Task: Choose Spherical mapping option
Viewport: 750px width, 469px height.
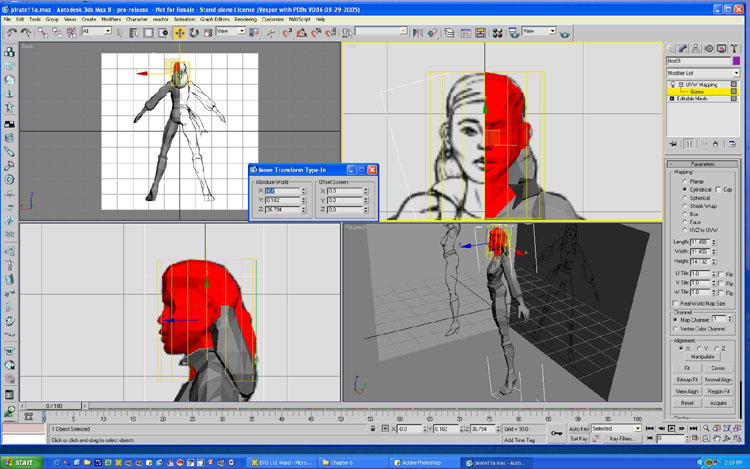Action: coord(684,197)
